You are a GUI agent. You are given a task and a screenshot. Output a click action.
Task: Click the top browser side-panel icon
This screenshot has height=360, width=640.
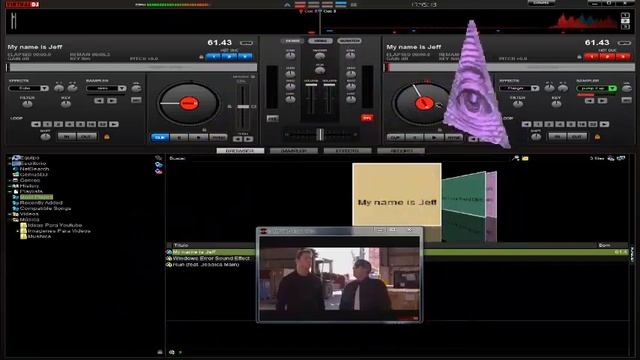pos(158,158)
